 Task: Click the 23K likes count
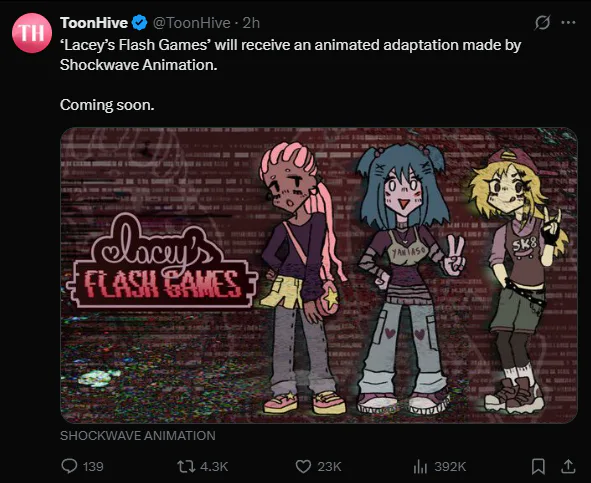329,467
